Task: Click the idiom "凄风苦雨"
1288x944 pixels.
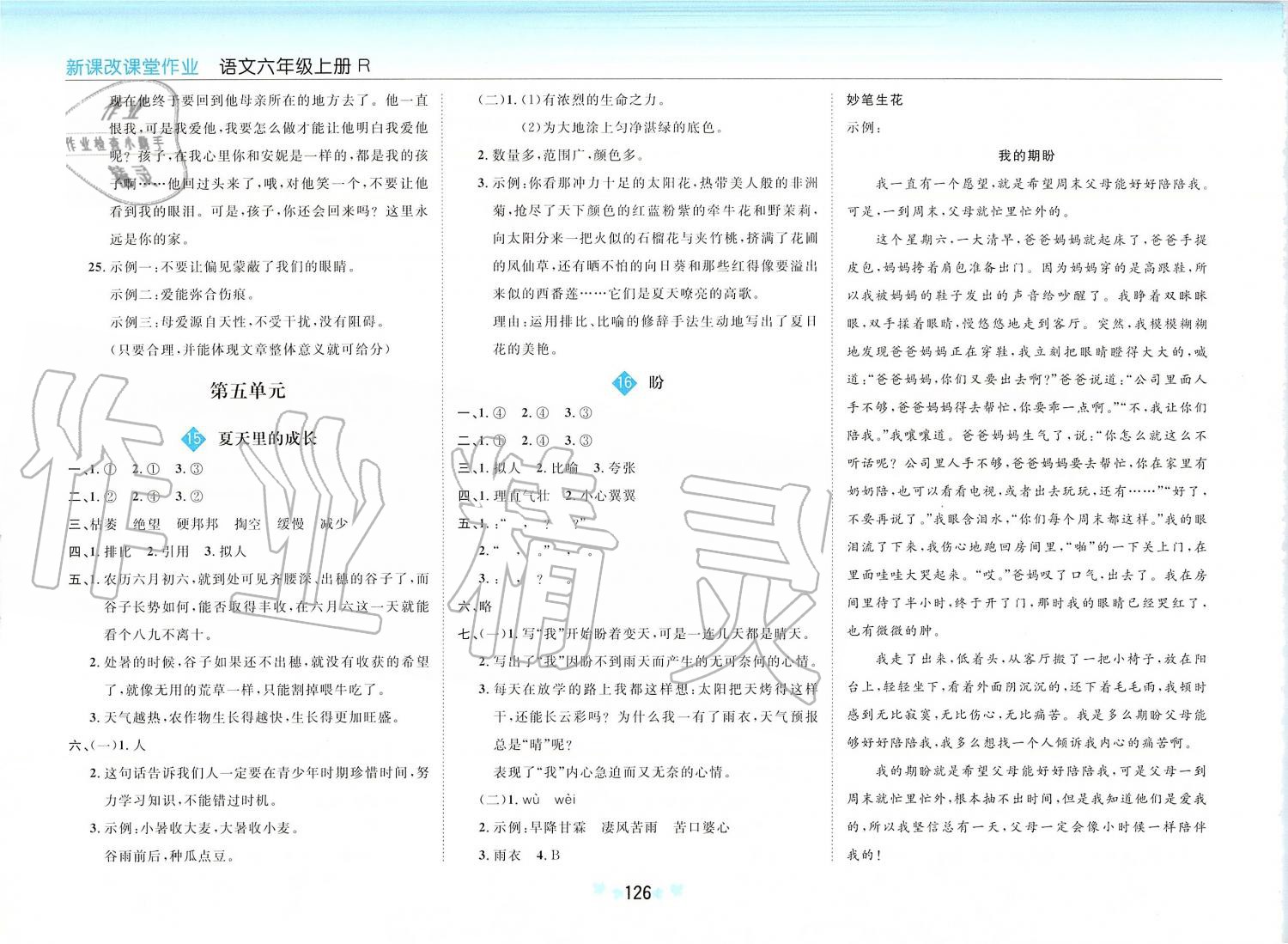Action: [630, 827]
